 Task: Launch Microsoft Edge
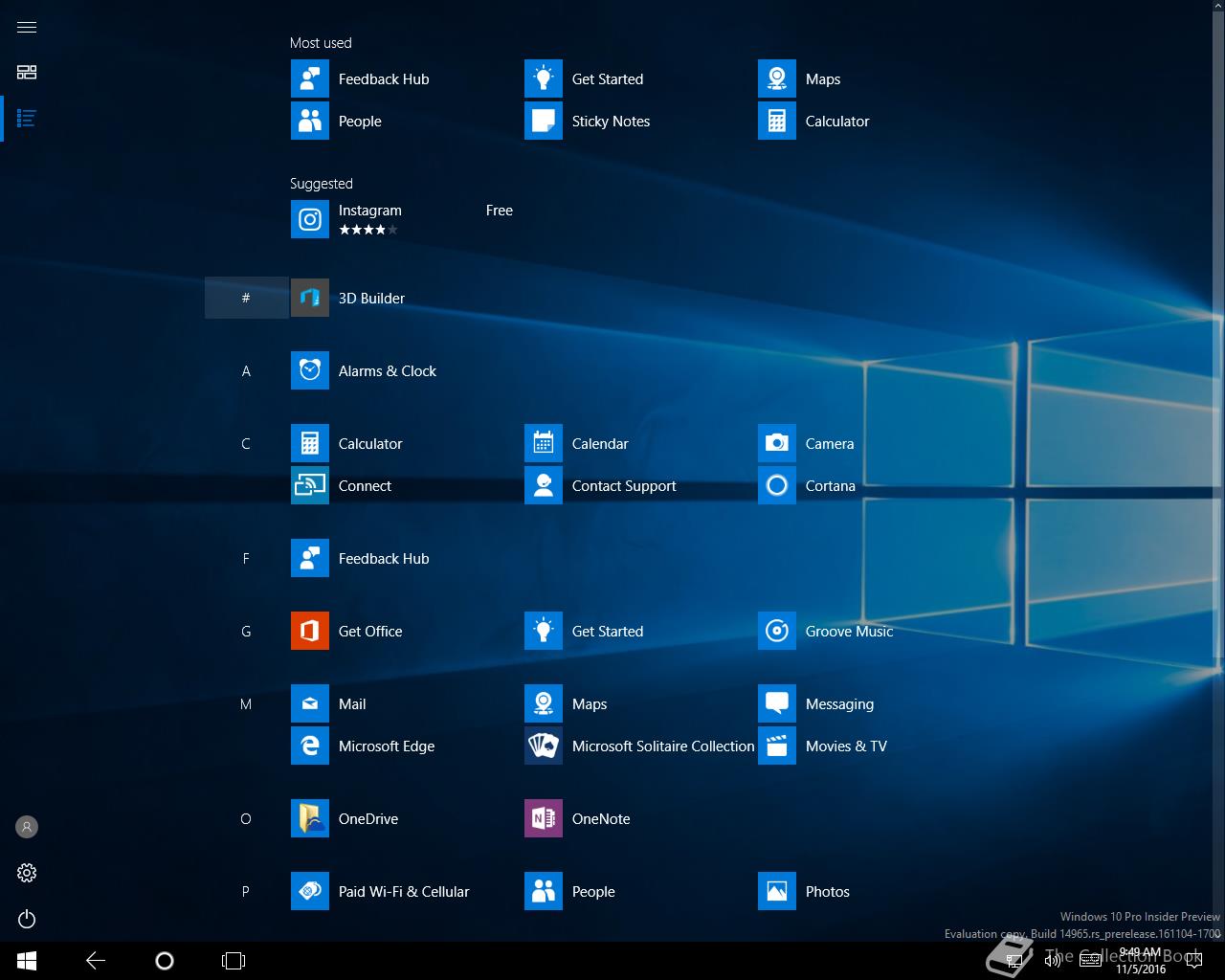point(406,746)
